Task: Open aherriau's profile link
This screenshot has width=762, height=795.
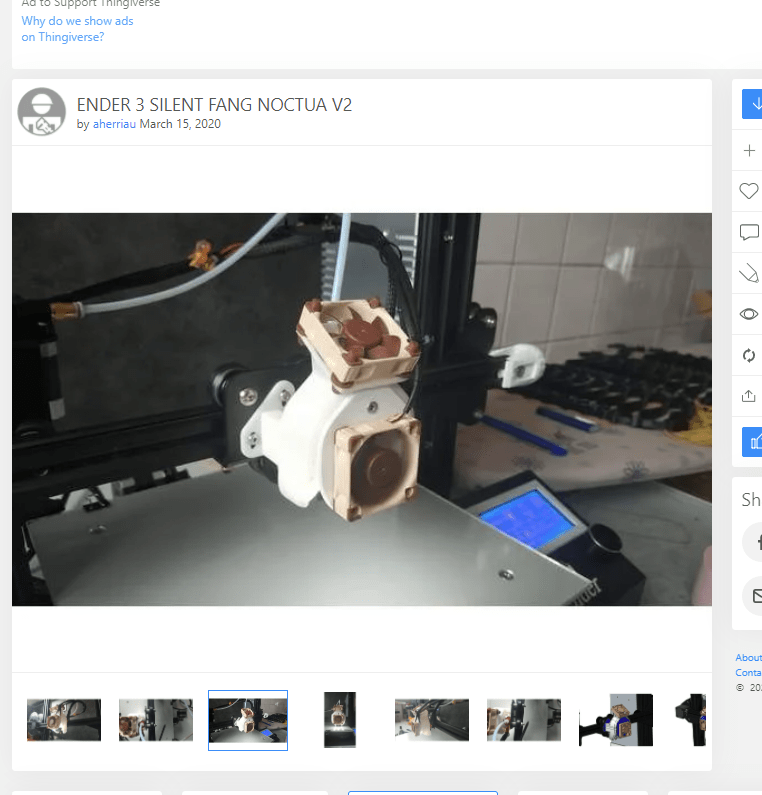Action: 114,124
